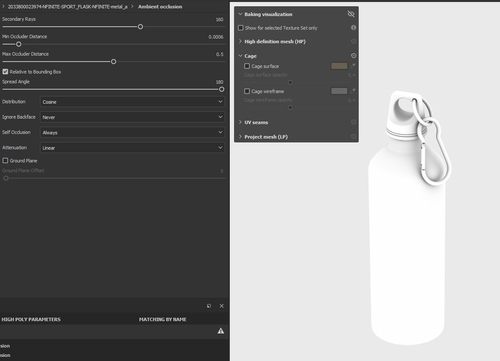This screenshot has width=500, height=361.
Task: Open the Cage wireframe color swatch
Action: (339, 91)
